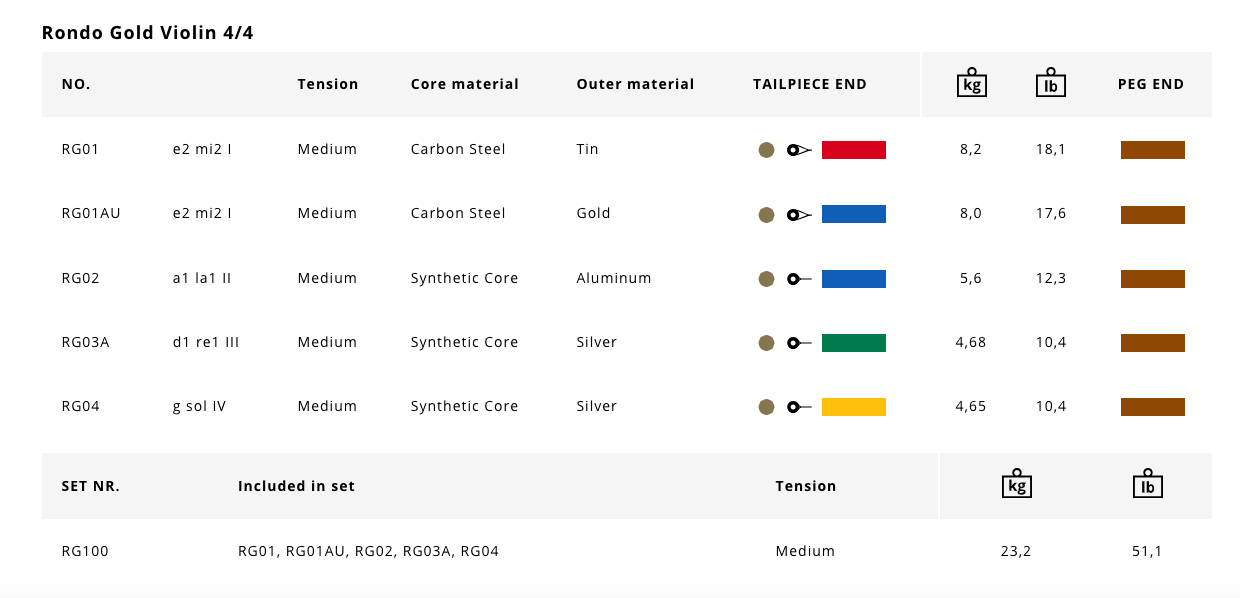
Task: Click the yellow tailpiece swatch for RG04
Action: click(854, 407)
